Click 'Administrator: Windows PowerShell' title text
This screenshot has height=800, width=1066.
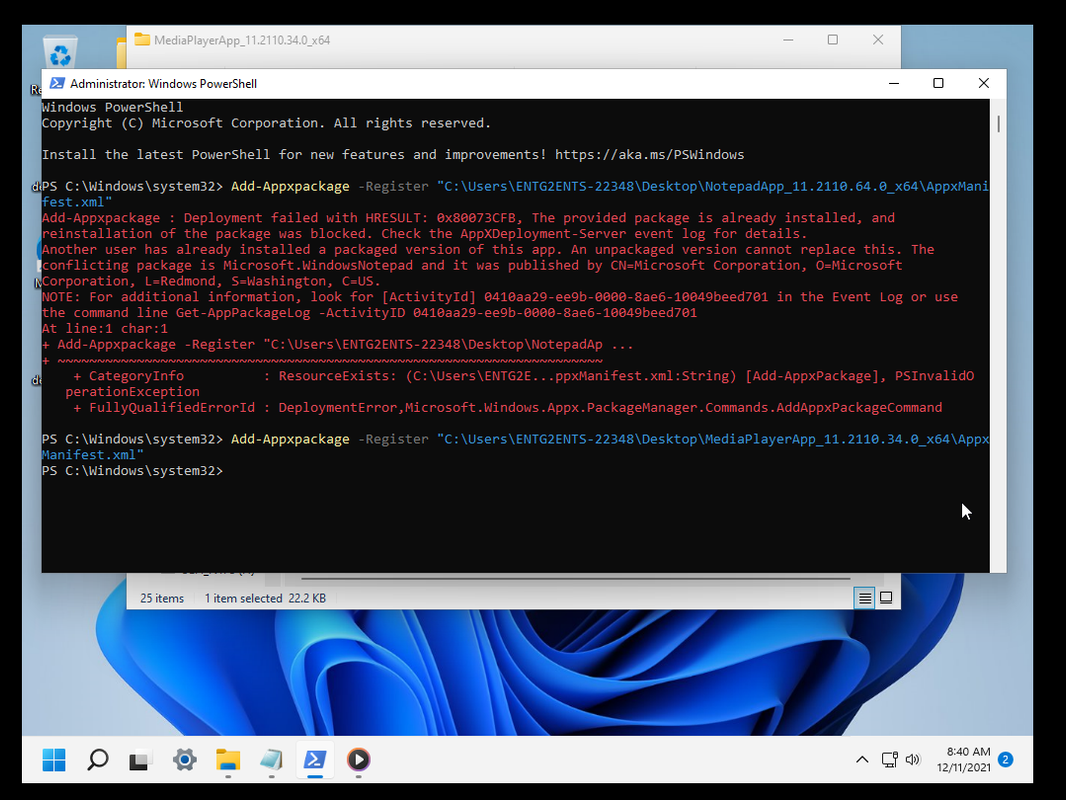[163, 84]
